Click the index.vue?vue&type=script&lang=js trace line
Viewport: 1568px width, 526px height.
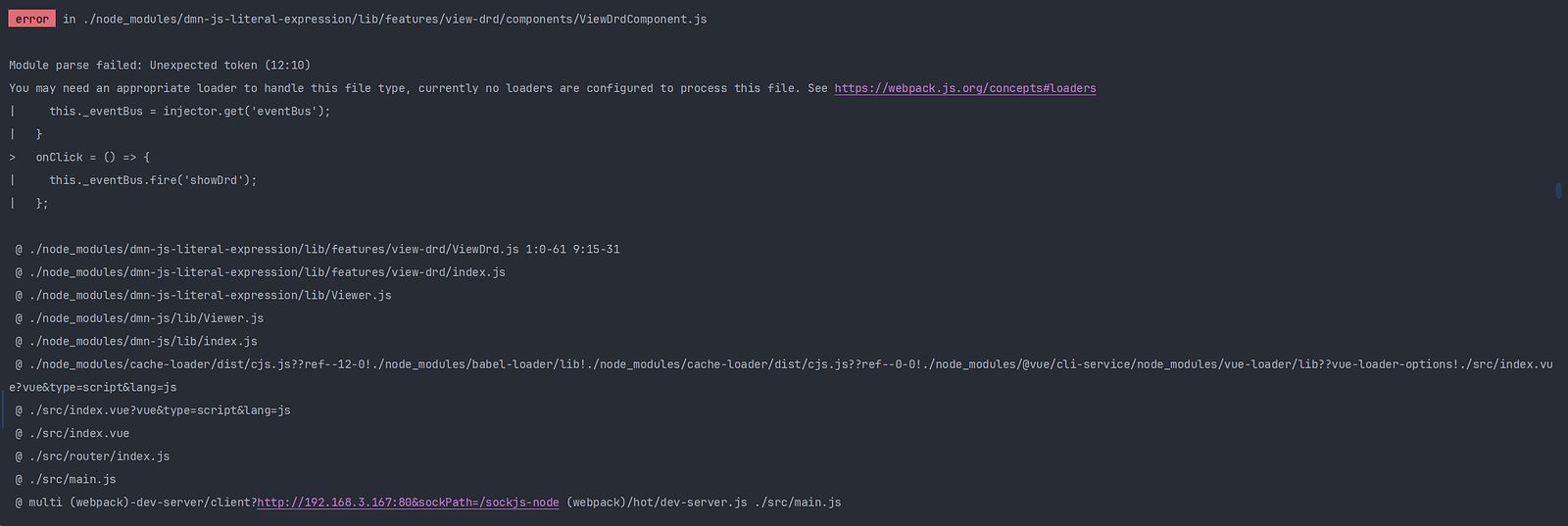[159, 410]
